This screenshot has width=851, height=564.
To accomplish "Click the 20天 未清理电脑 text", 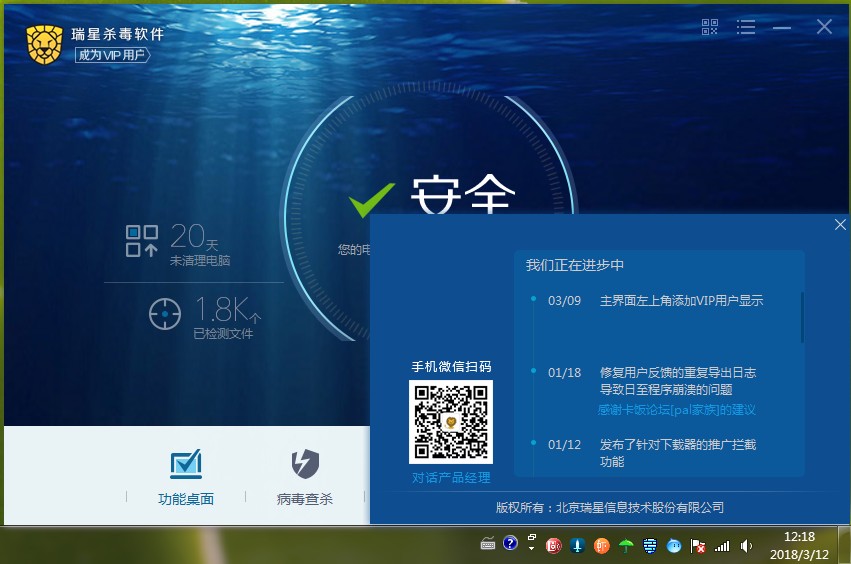I will click(x=200, y=245).
